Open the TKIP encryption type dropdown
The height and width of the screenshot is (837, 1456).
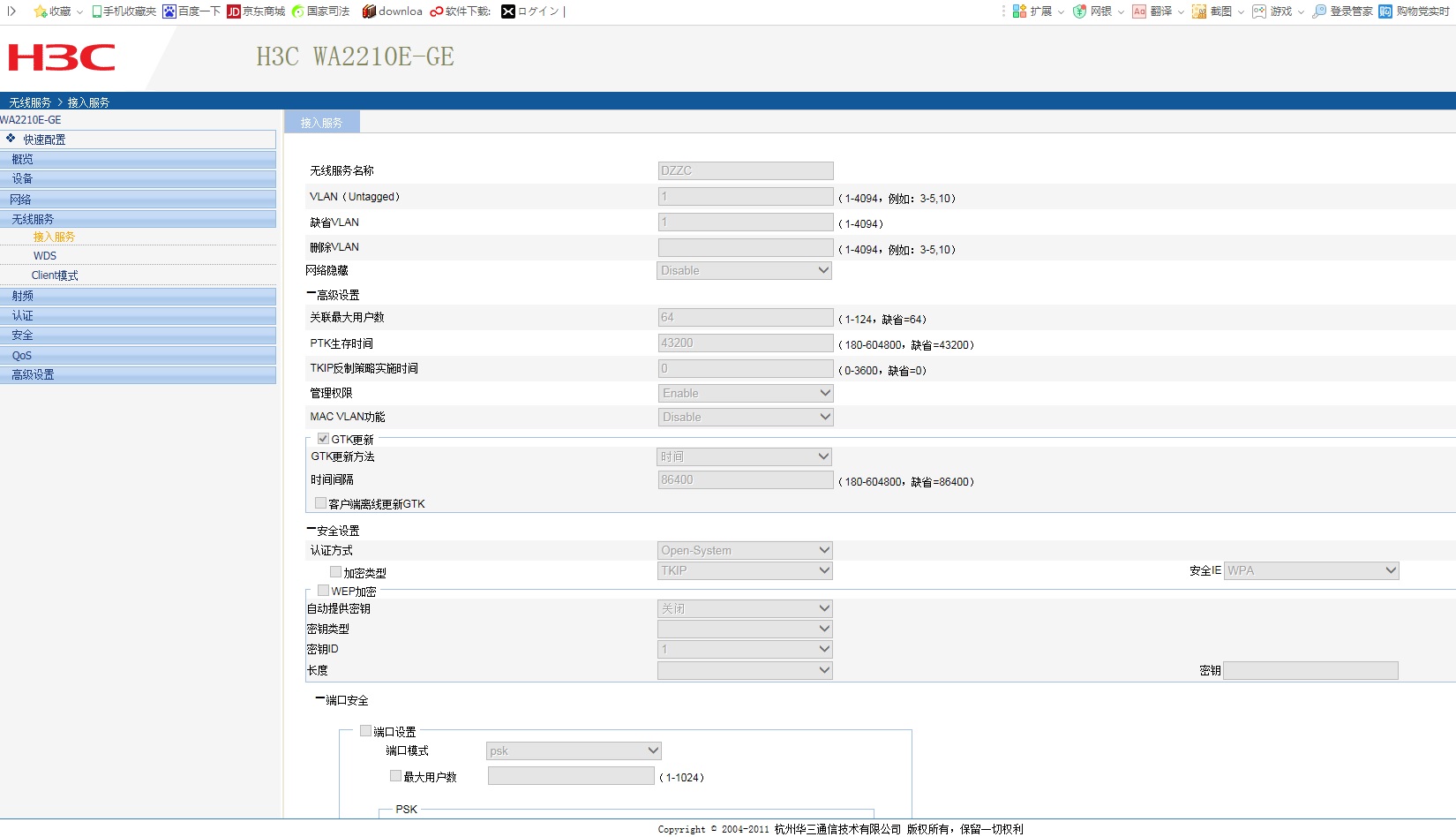click(745, 570)
